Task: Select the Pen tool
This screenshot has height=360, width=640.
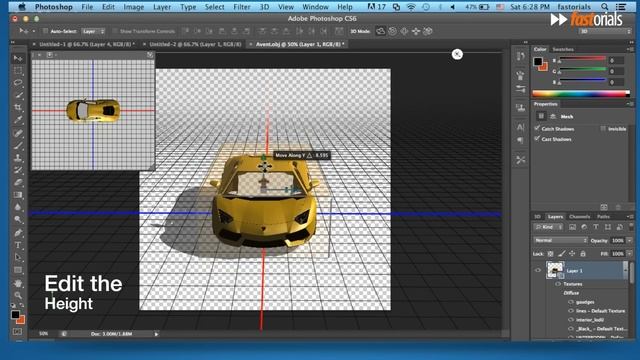Action: (18, 233)
